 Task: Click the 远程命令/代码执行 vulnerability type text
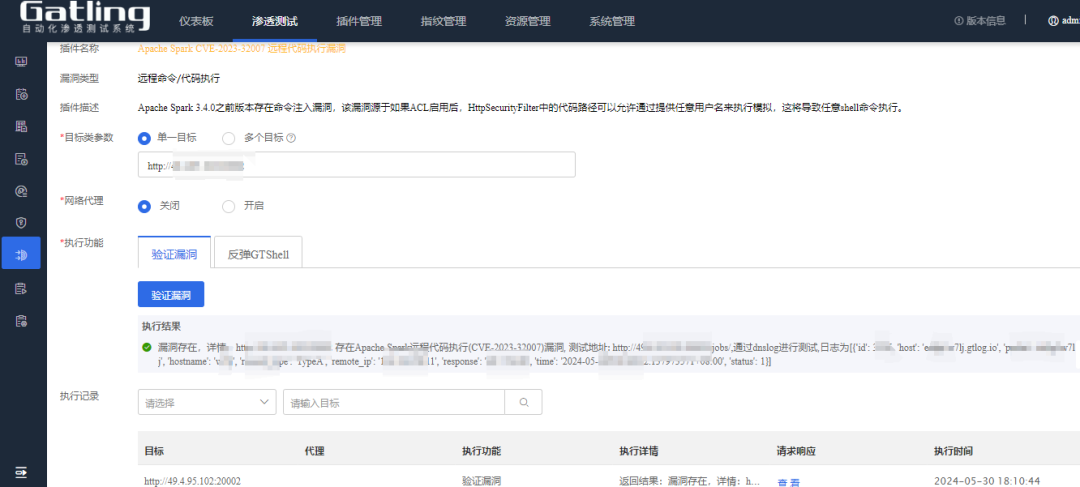pyautogui.click(x=179, y=79)
